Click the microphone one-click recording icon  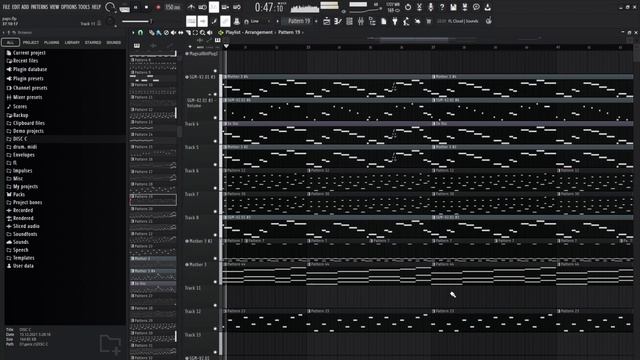[x=430, y=7]
